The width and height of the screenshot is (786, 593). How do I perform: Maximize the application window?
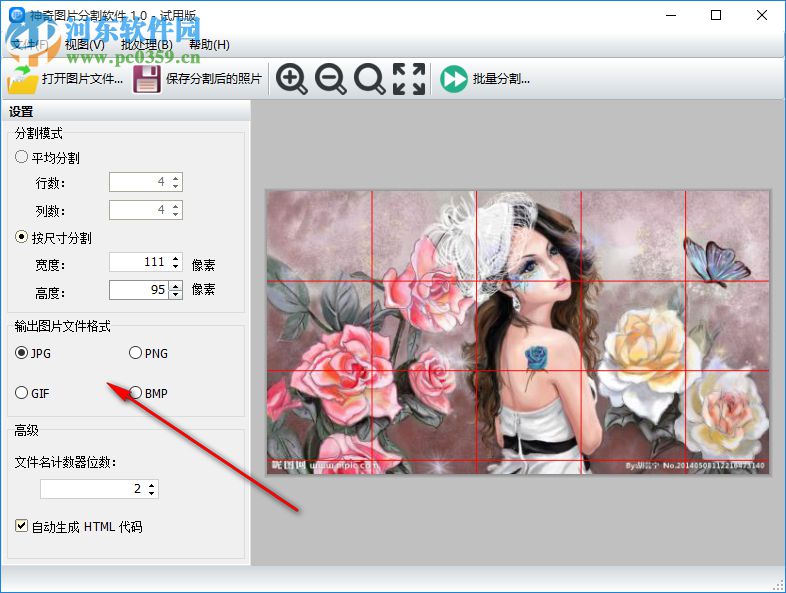(x=716, y=15)
